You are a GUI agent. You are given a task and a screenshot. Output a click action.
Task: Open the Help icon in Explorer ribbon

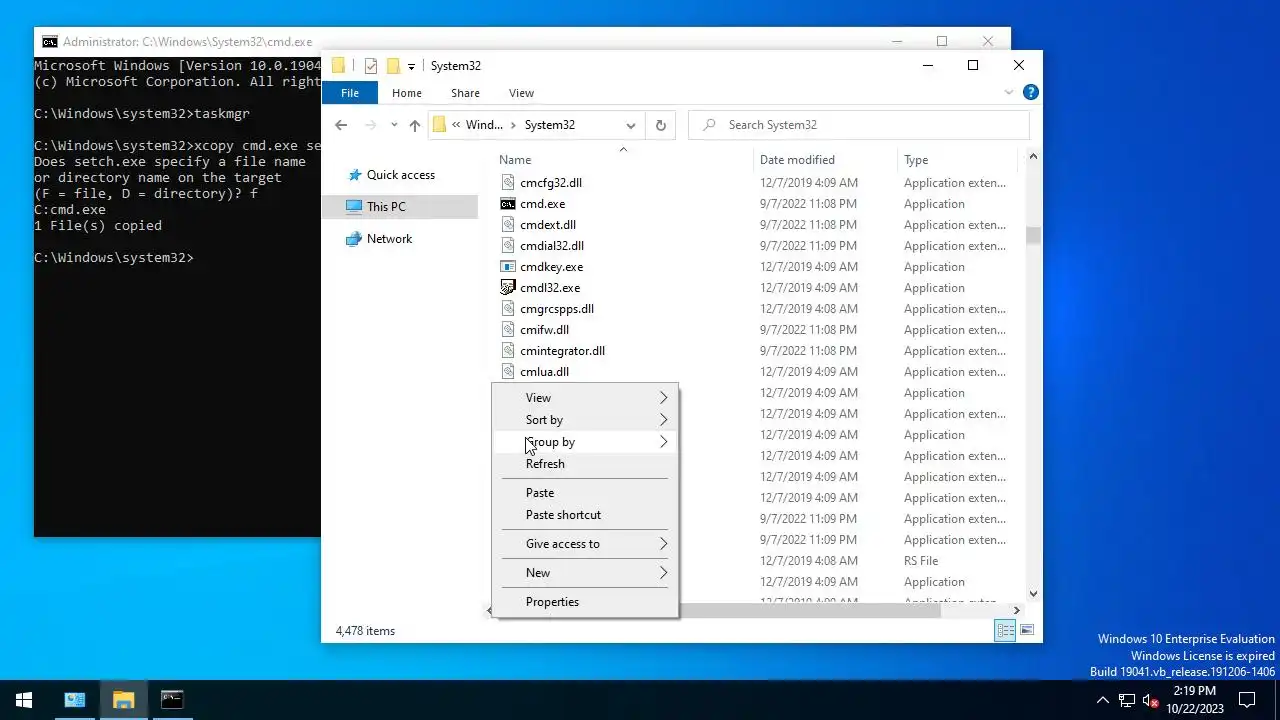(x=1031, y=92)
